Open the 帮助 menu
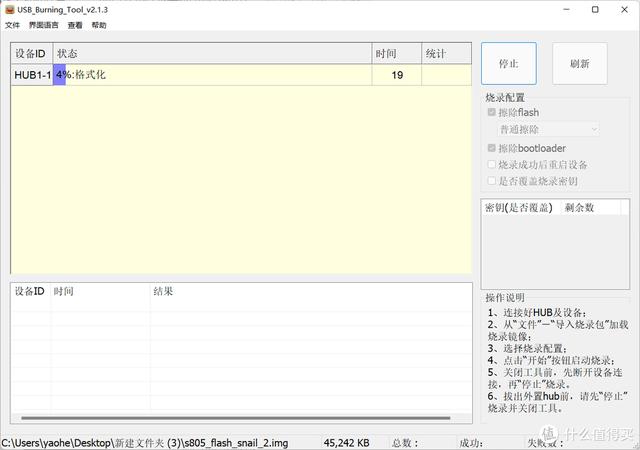 (99, 25)
